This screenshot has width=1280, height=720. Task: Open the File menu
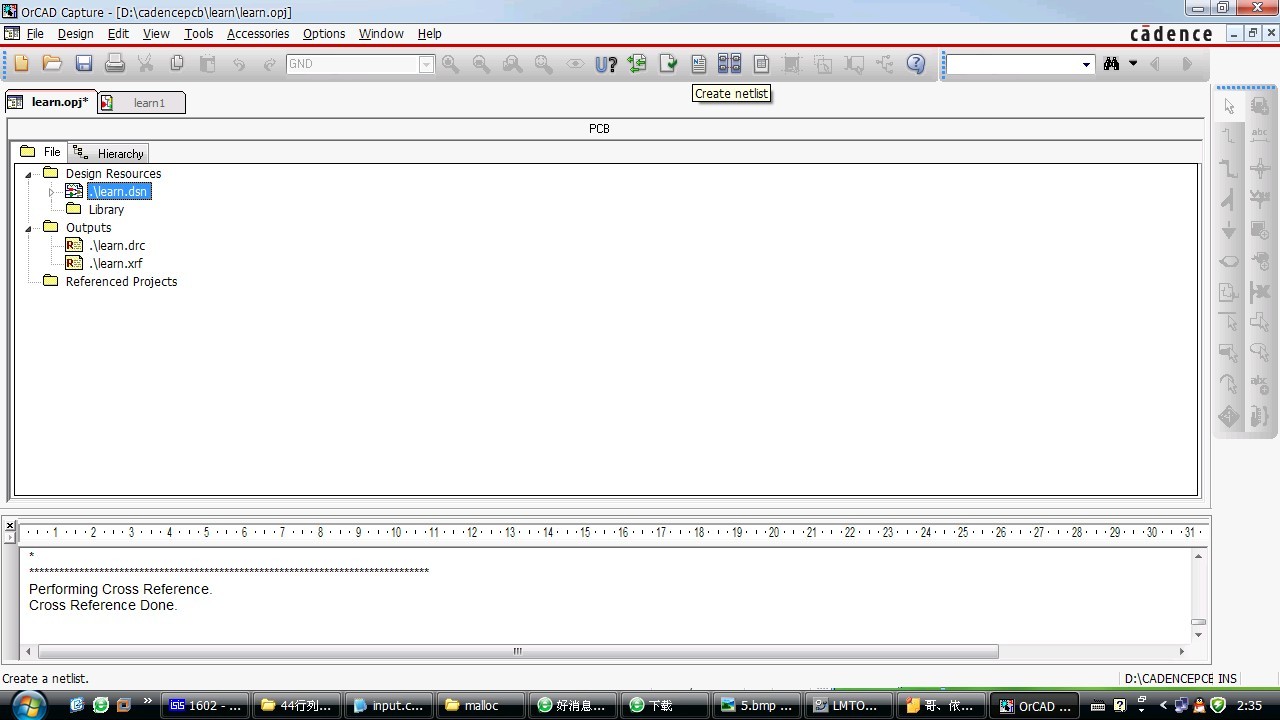35,33
